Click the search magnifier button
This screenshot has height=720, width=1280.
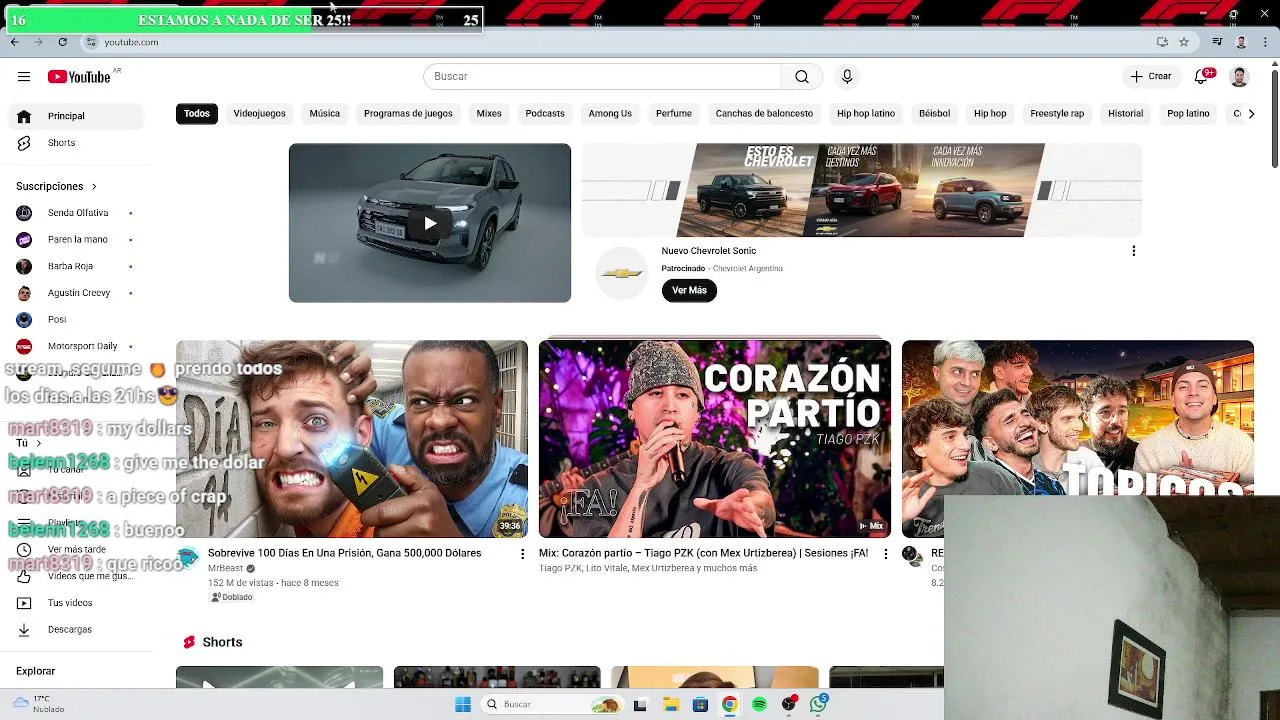tap(802, 77)
